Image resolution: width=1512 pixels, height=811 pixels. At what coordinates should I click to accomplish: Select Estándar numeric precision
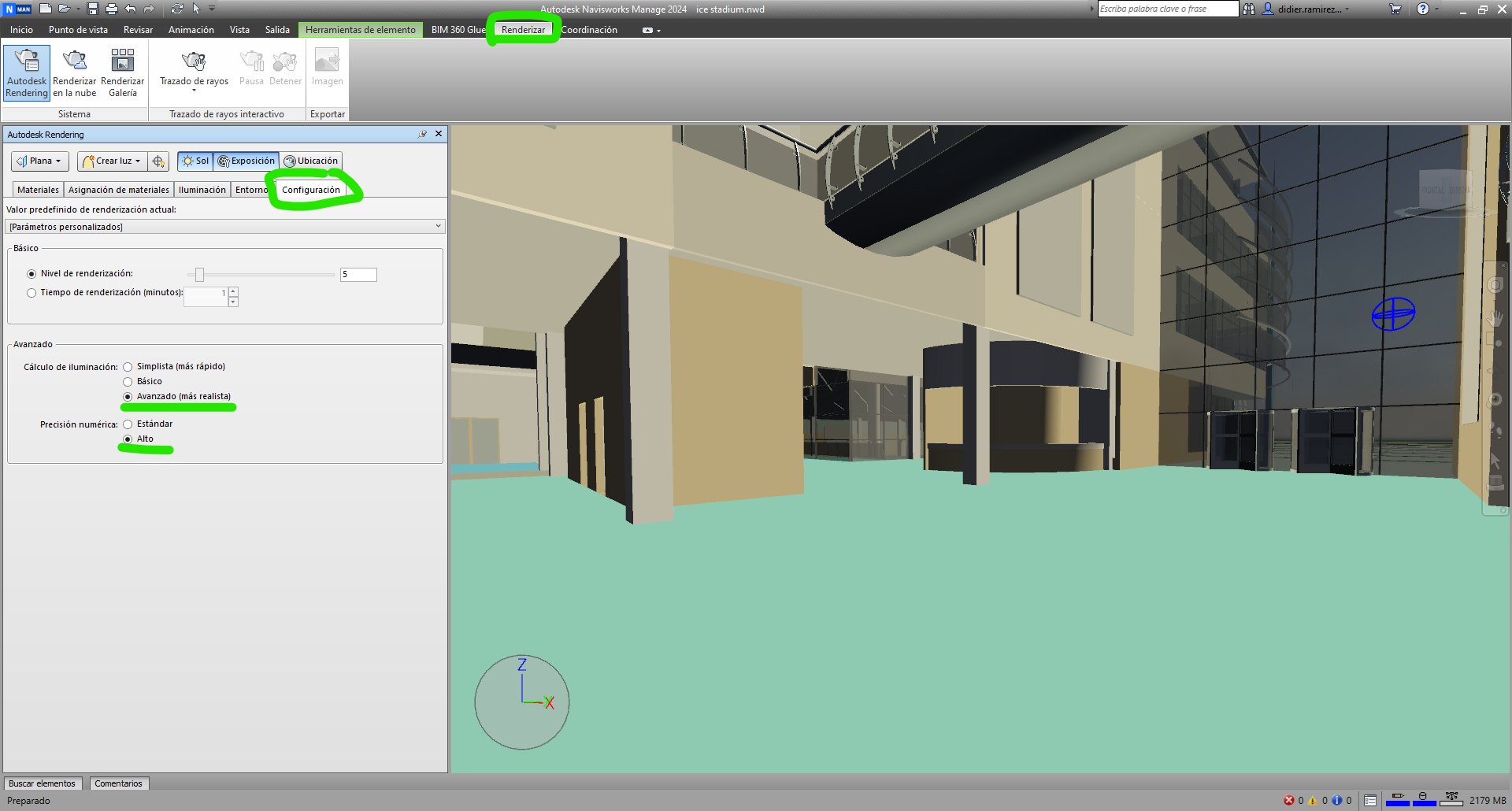128,424
